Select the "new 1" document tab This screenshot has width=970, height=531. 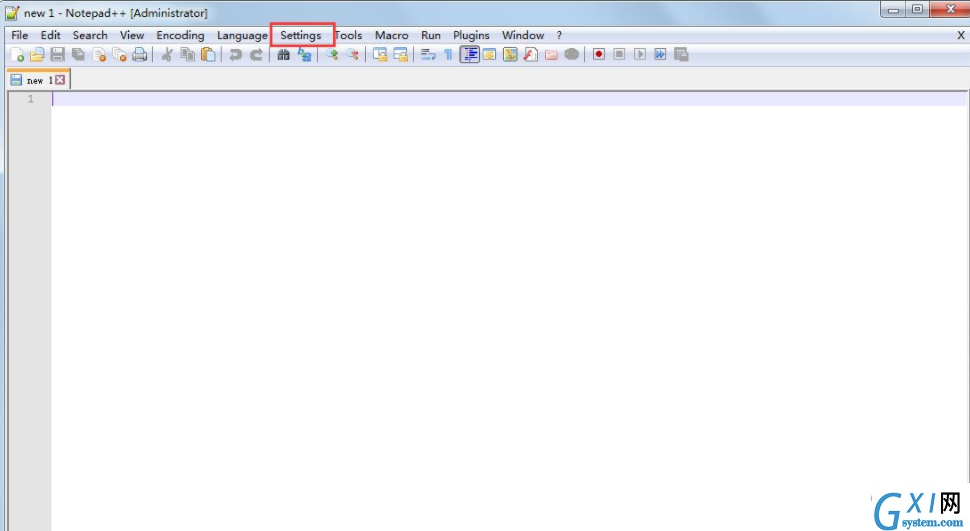click(x=38, y=80)
